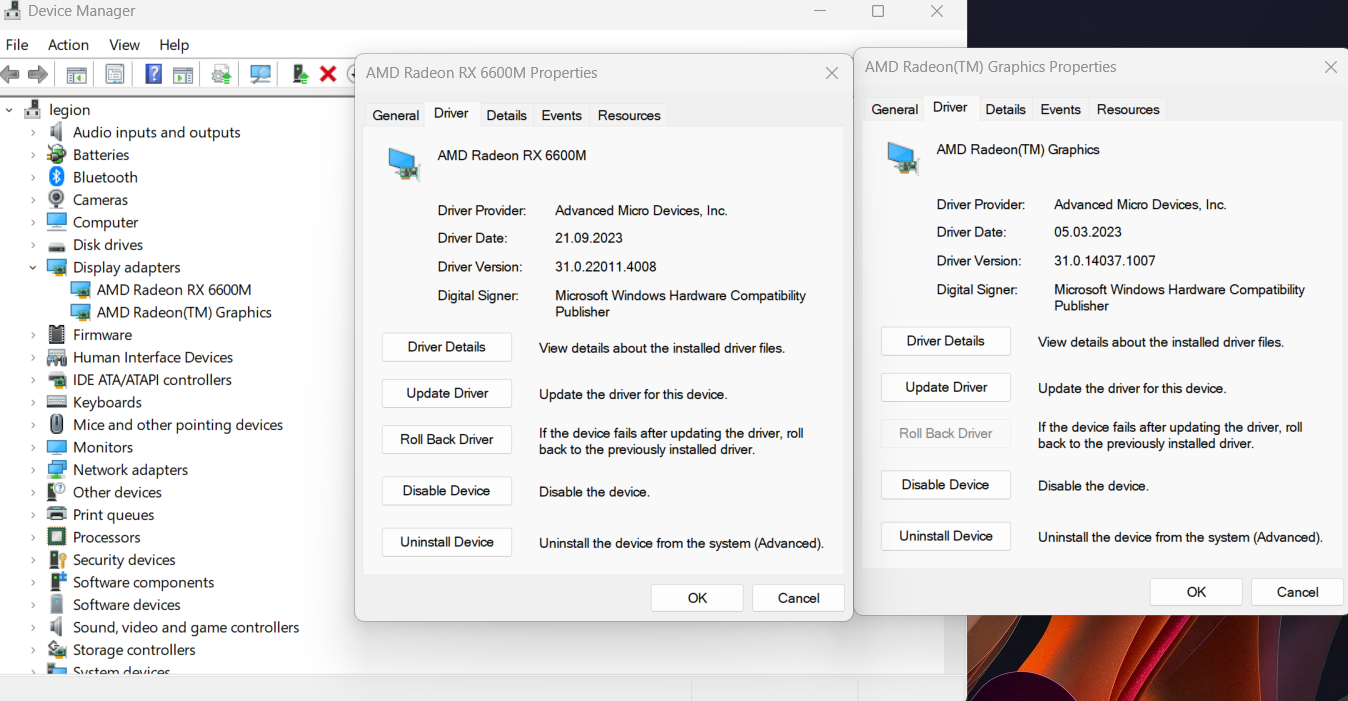The image size is (1348, 701).
Task: Switch to Details tab in RX 6600M Properties
Action: click(506, 115)
